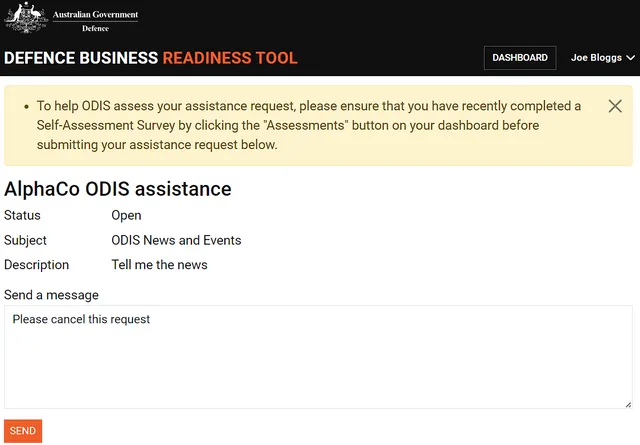Expand the Joe Bloggs user menu
The image size is (640, 445).
[x=602, y=58]
